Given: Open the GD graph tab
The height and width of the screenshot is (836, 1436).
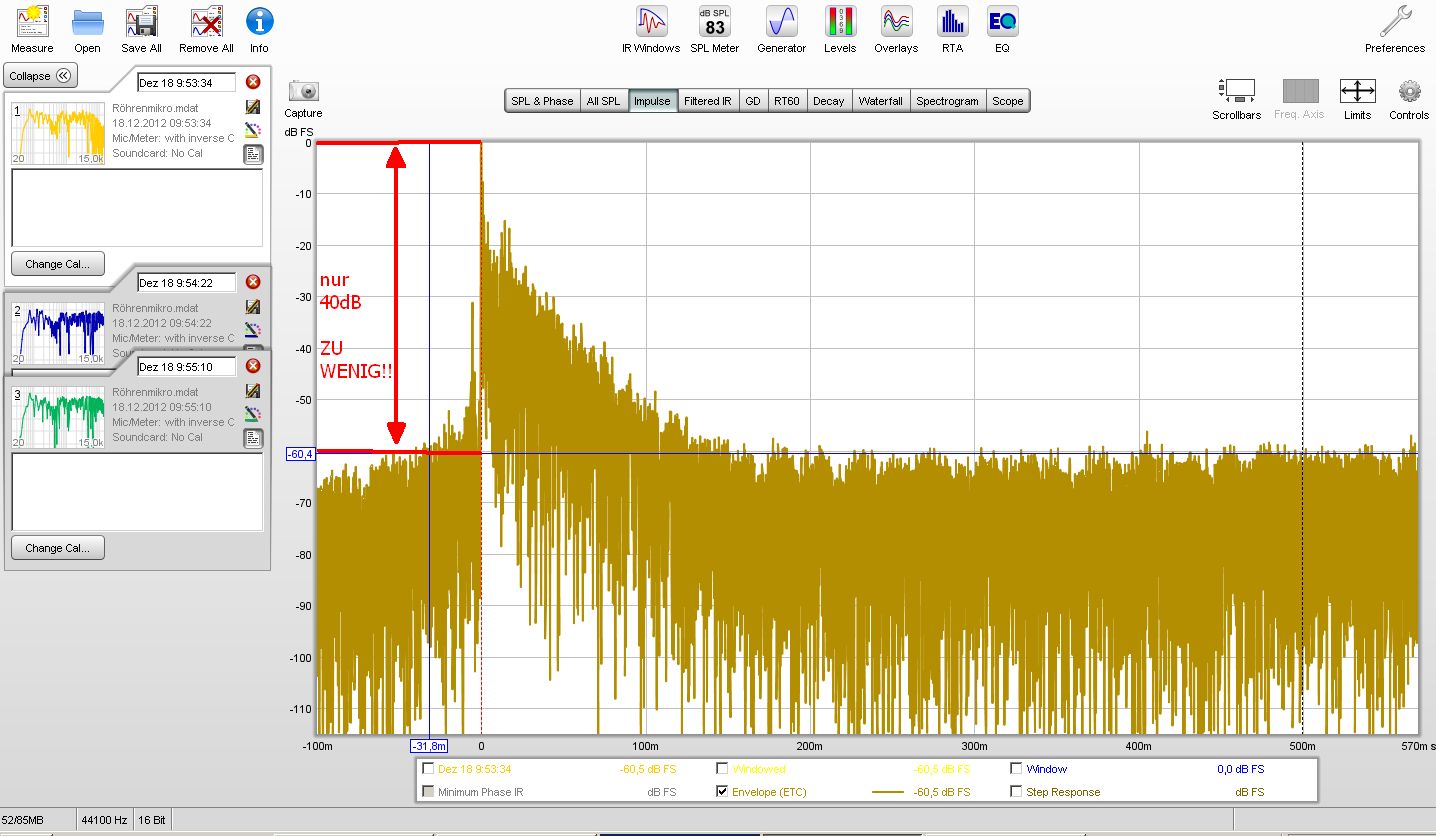Looking at the screenshot, I should [753, 101].
